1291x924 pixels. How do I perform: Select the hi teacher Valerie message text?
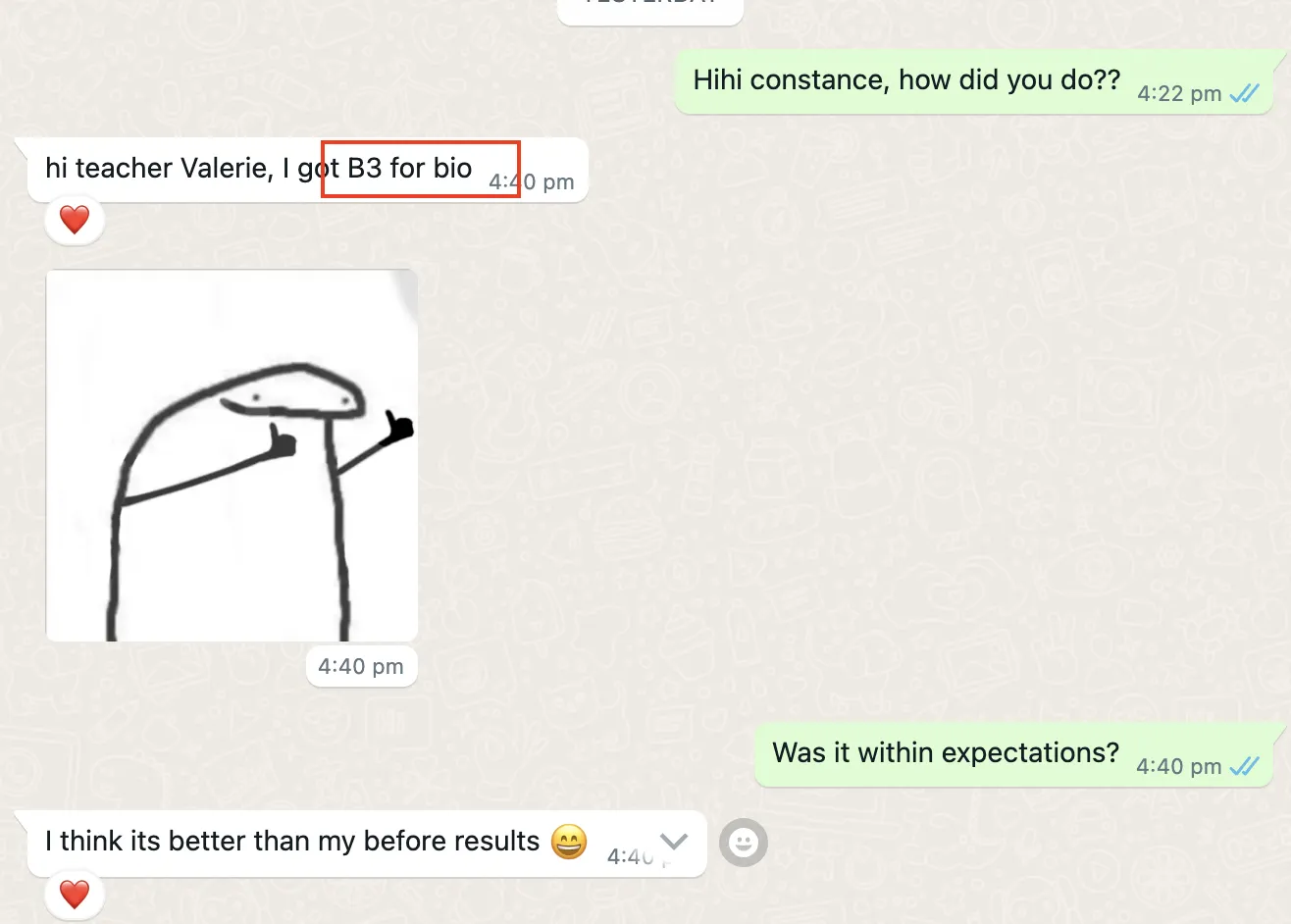[x=259, y=169]
